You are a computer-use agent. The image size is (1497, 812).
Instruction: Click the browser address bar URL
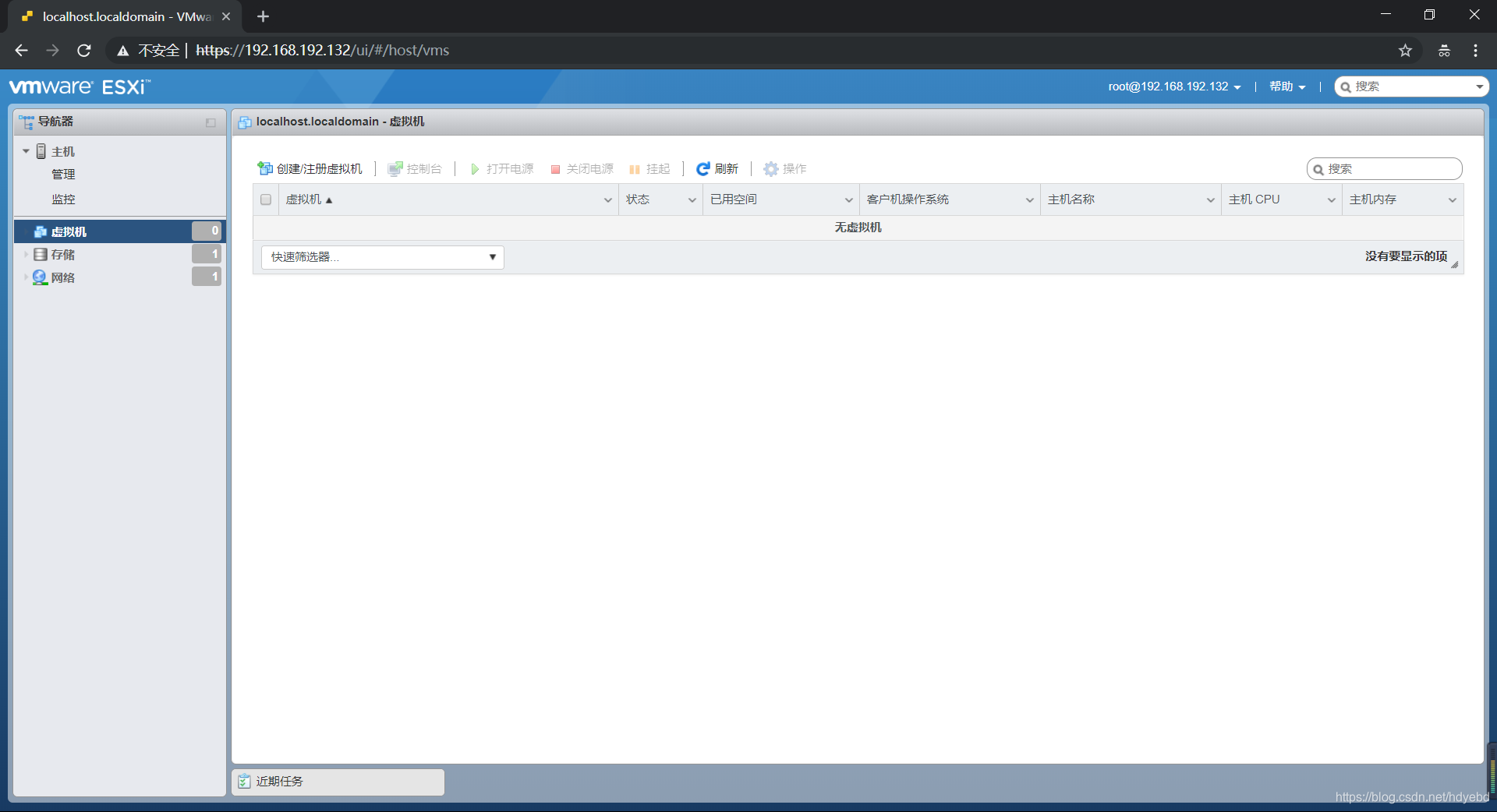[x=322, y=51]
